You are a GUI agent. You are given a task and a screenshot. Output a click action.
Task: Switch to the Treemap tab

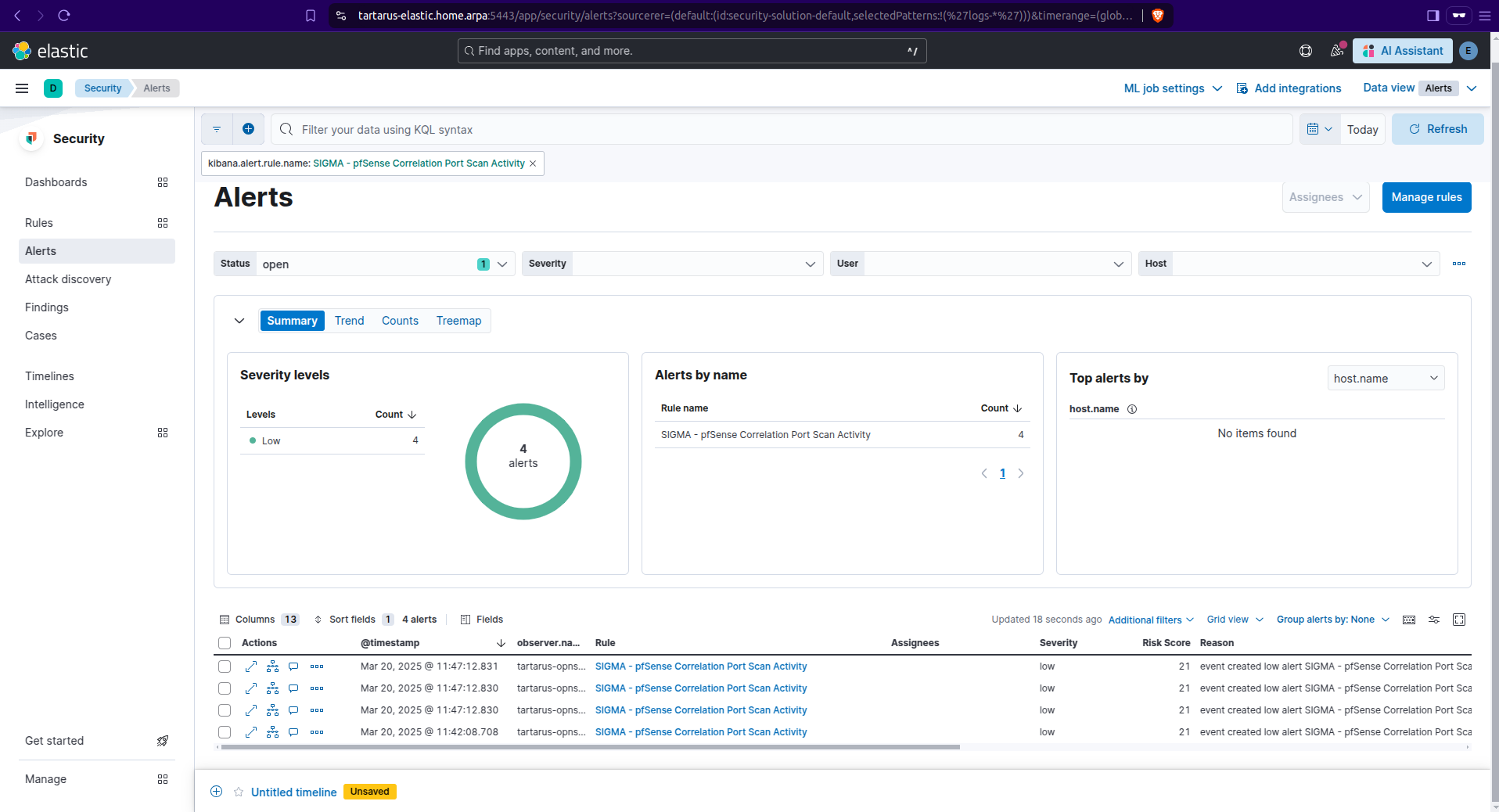(x=458, y=321)
